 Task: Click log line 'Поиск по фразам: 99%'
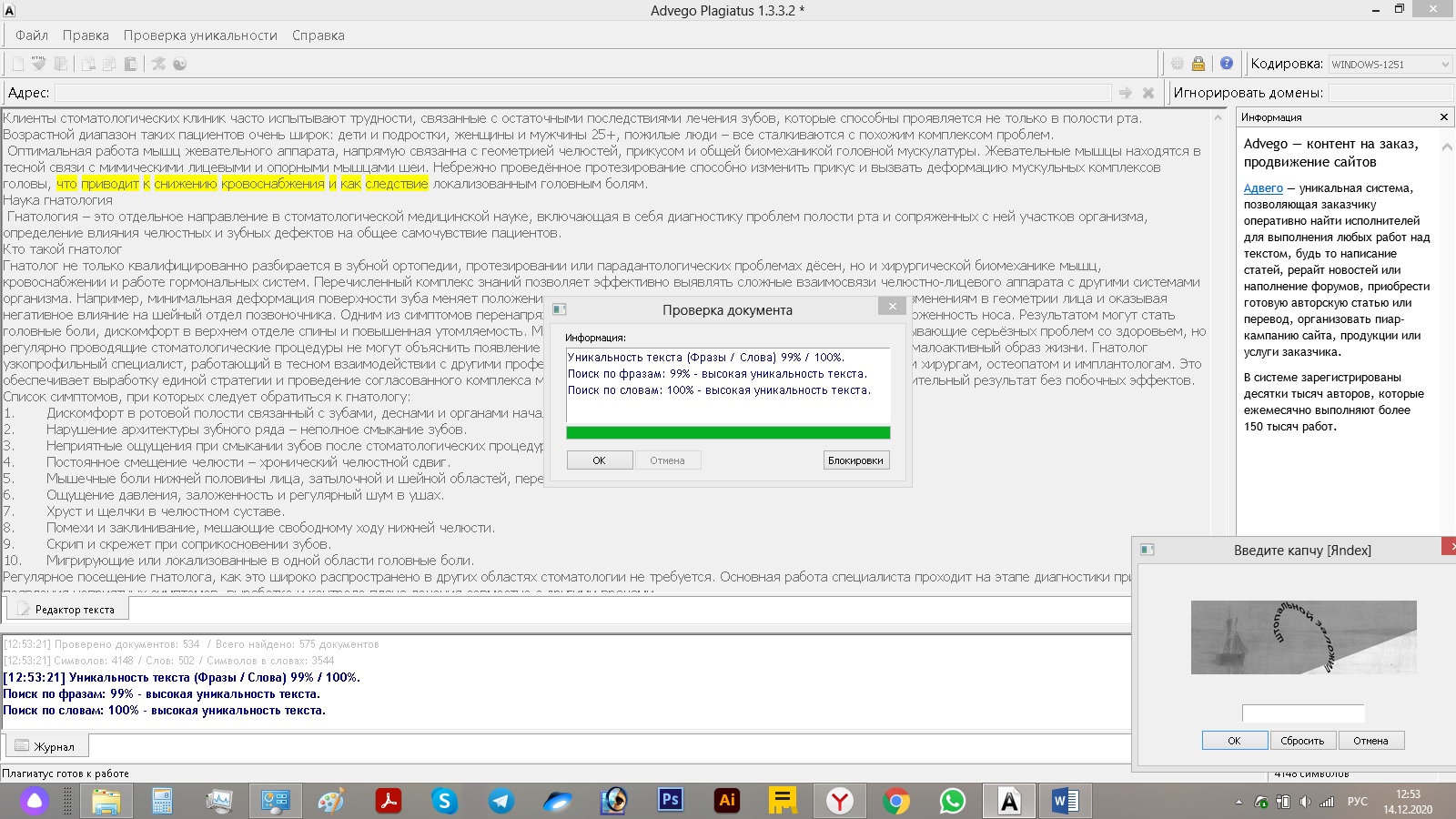[x=161, y=693]
